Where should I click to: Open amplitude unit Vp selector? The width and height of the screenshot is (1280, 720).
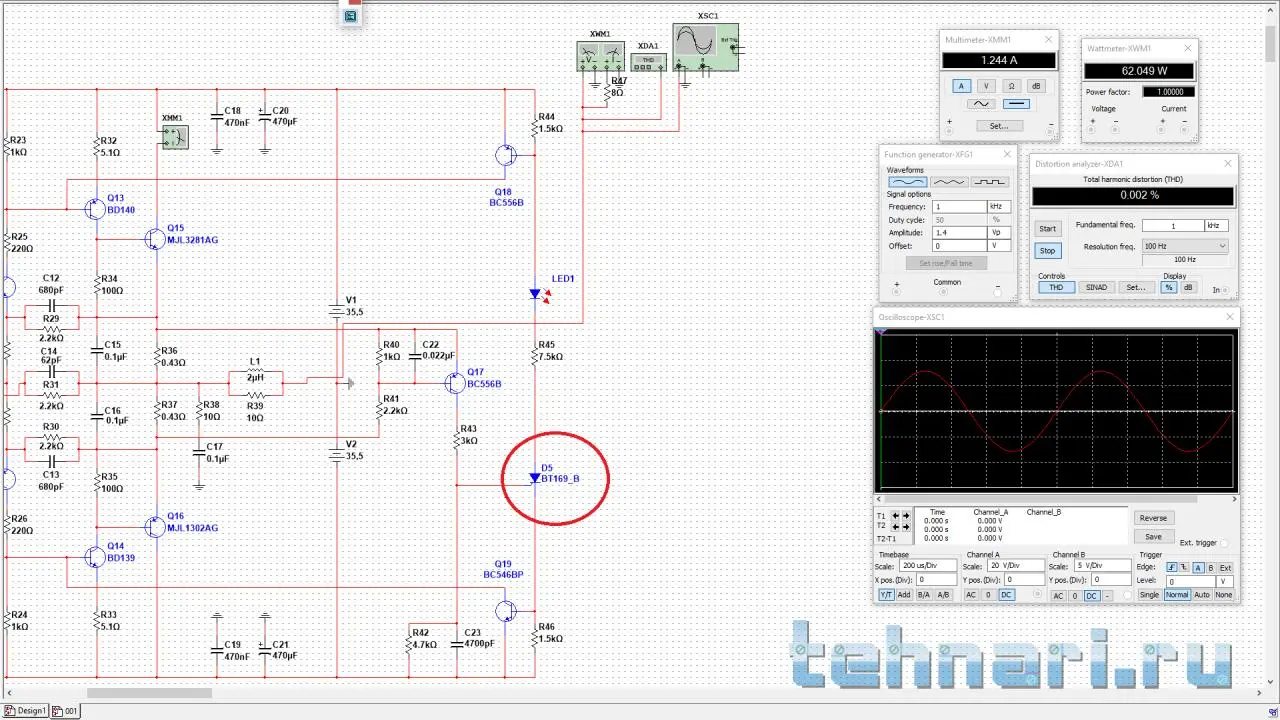996,232
